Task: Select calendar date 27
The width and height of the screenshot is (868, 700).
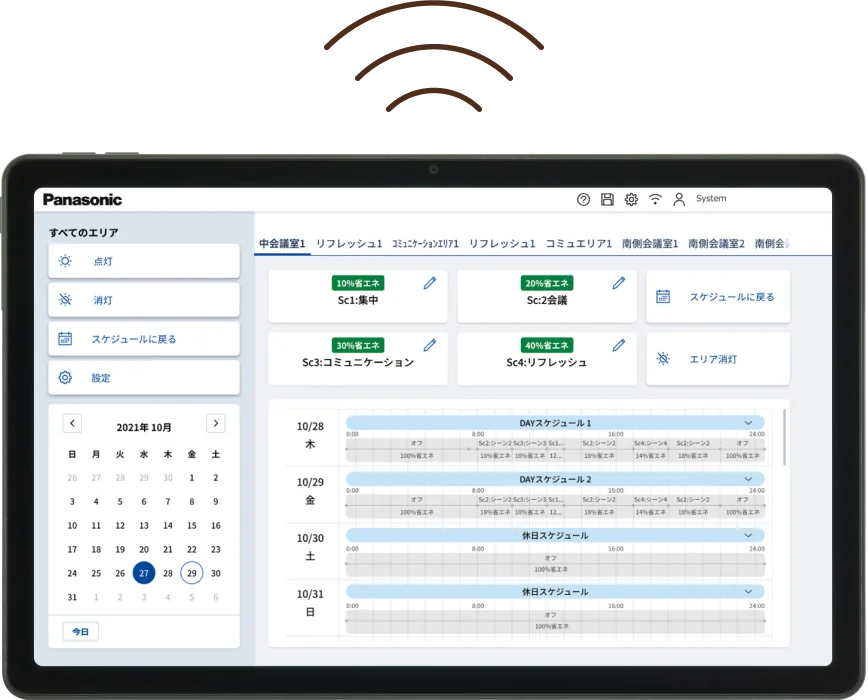Action: [144, 573]
